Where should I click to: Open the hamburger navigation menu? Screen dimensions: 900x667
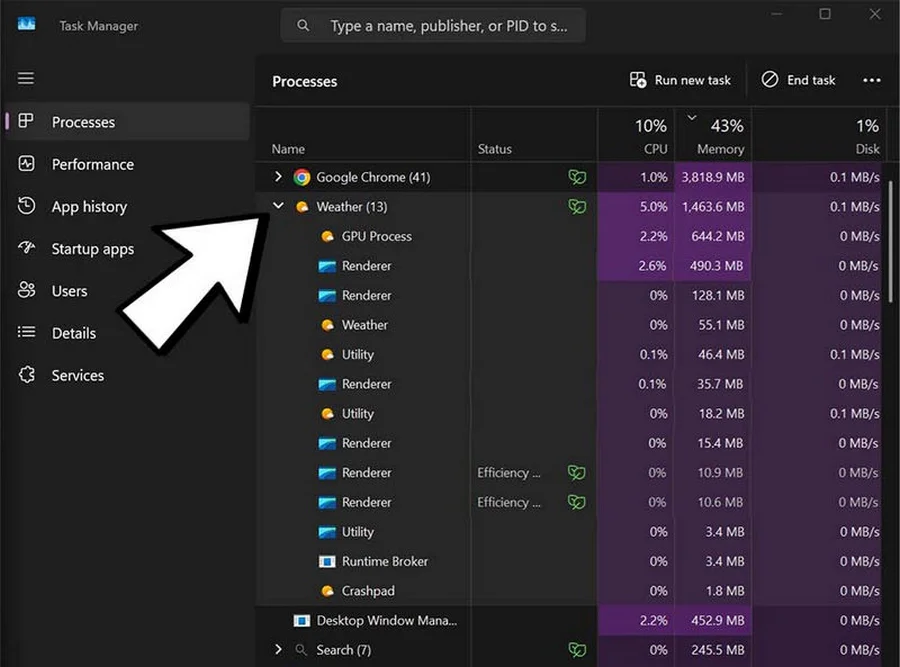26,78
